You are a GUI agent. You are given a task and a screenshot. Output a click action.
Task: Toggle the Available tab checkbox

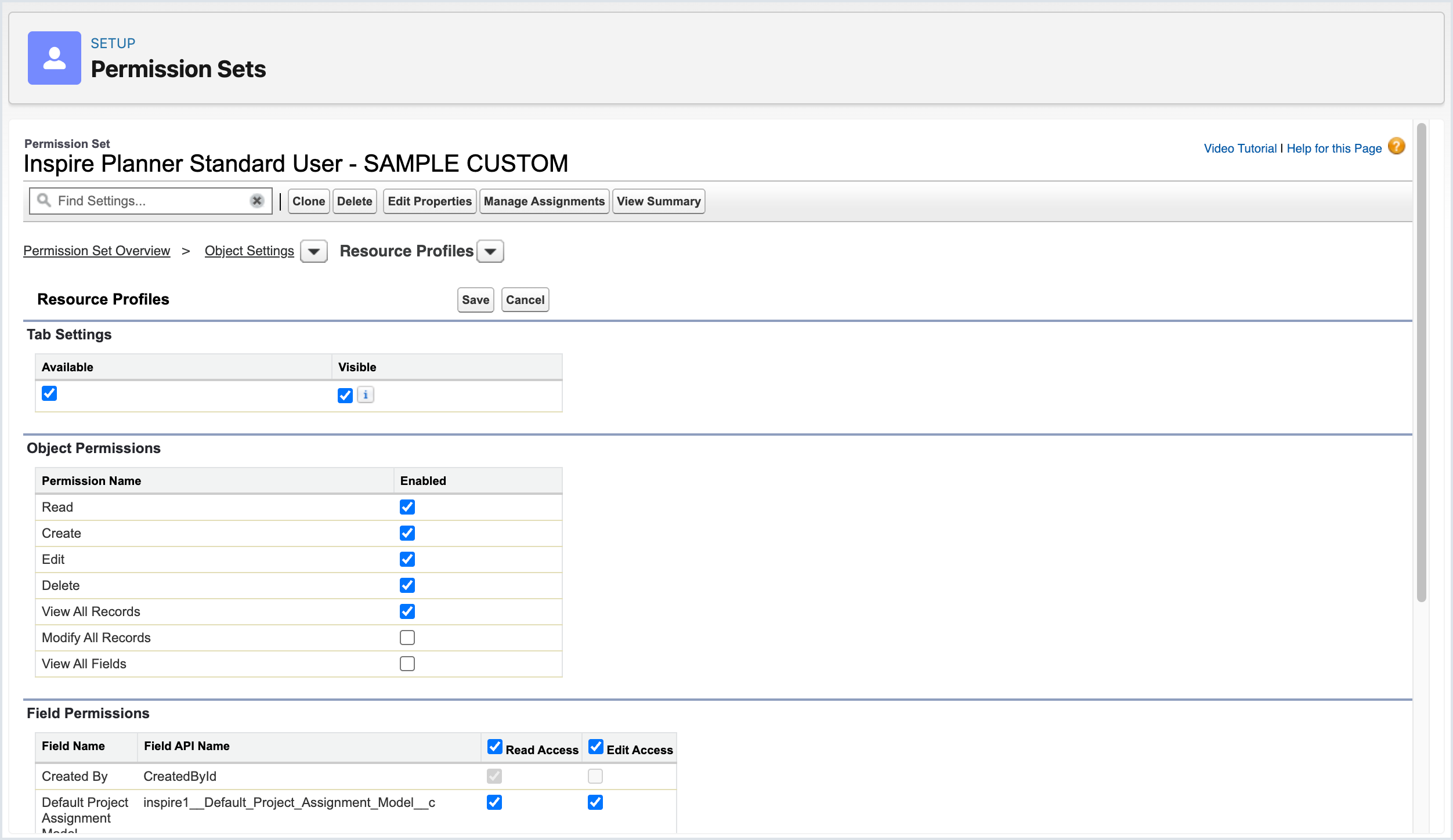point(49,393)
